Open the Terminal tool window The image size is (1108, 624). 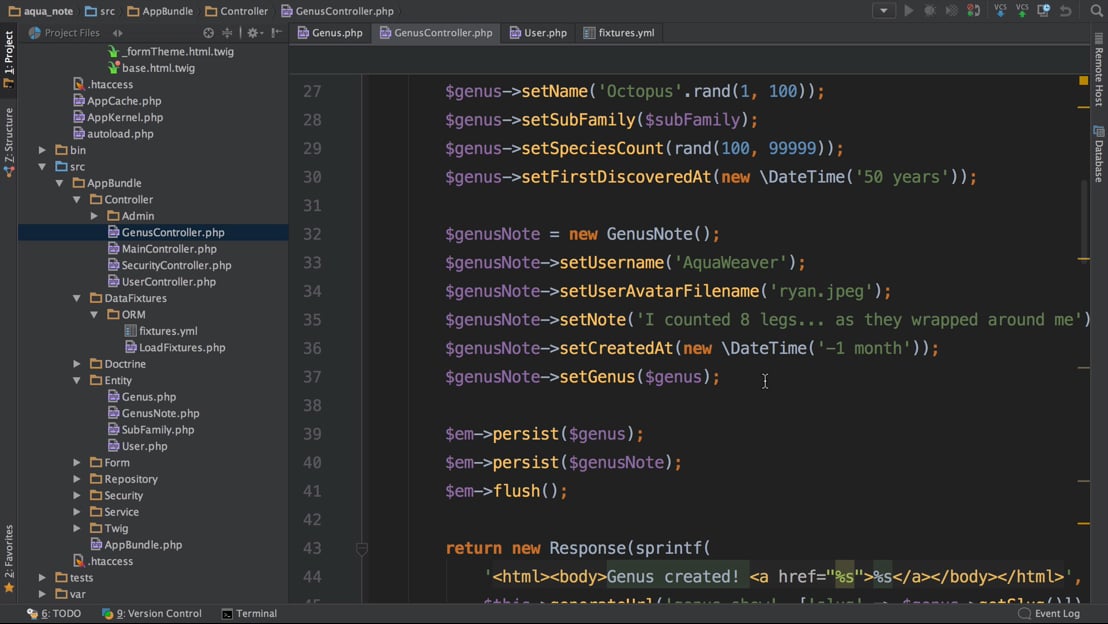click(x=249, y=613)
